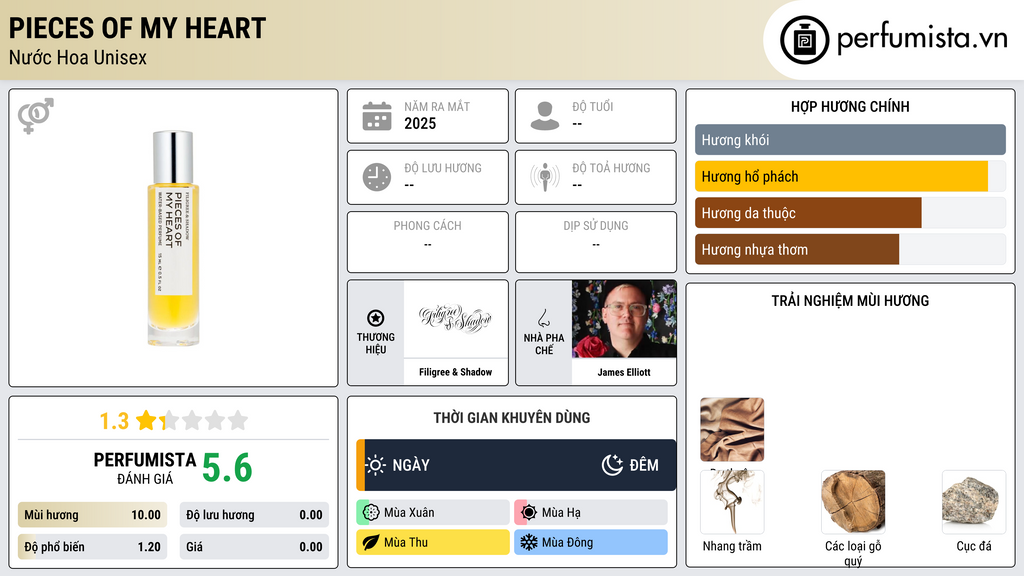The height and width of the screenshot is (576, 1024).
Task: Click the leaf icon for Mùa Thu
Action: coord(371,542)
